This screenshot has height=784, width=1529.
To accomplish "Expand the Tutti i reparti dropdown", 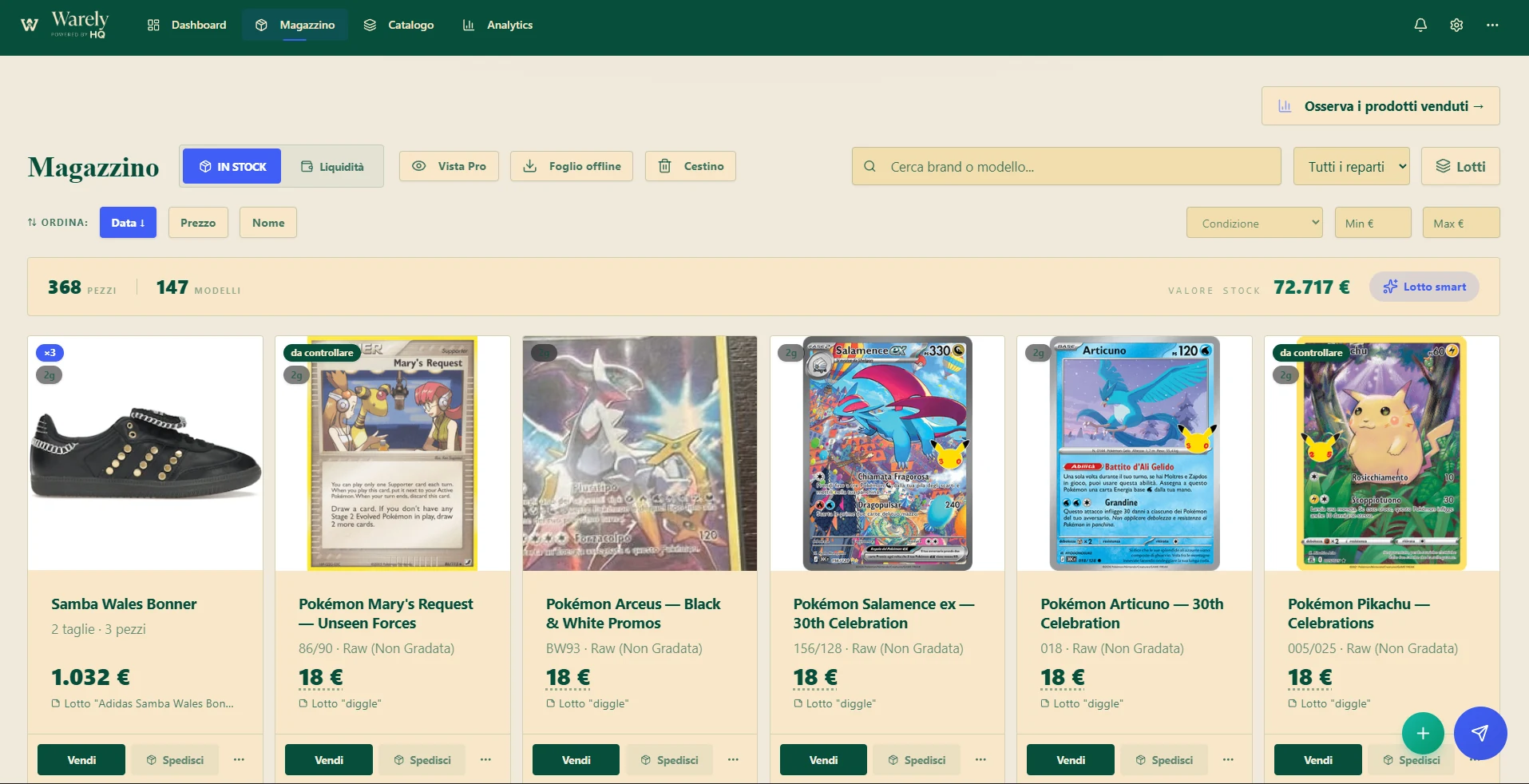I will [1352, 166].
